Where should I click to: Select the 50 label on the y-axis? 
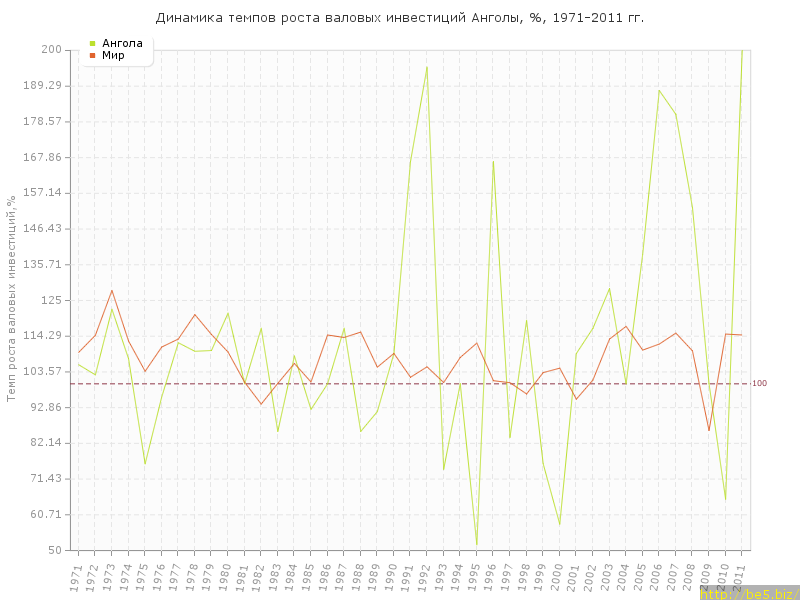click(55, 550)
